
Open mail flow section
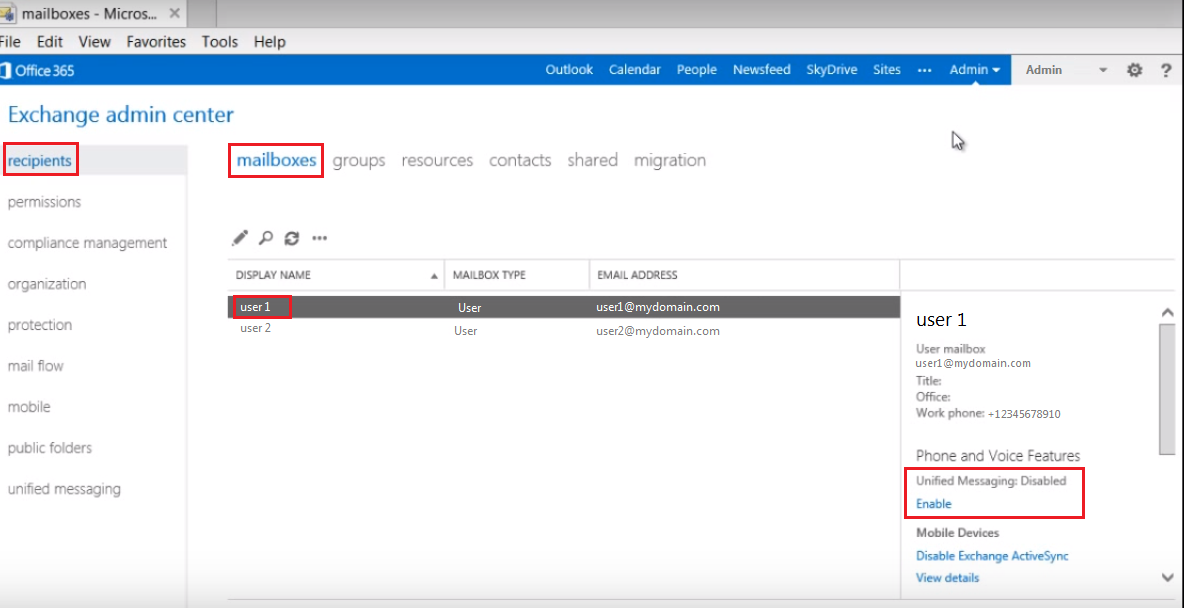[35, 366]
